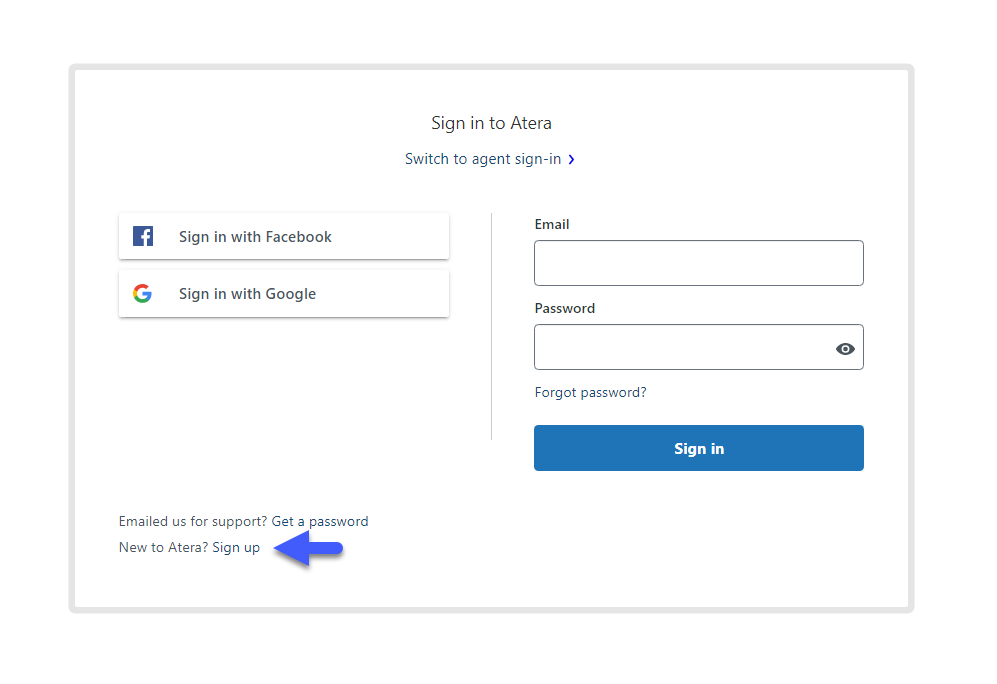Viewport: 997px width, 684px height.
Task: Click the Sign in to Atera heading
Action: point(492,123)
